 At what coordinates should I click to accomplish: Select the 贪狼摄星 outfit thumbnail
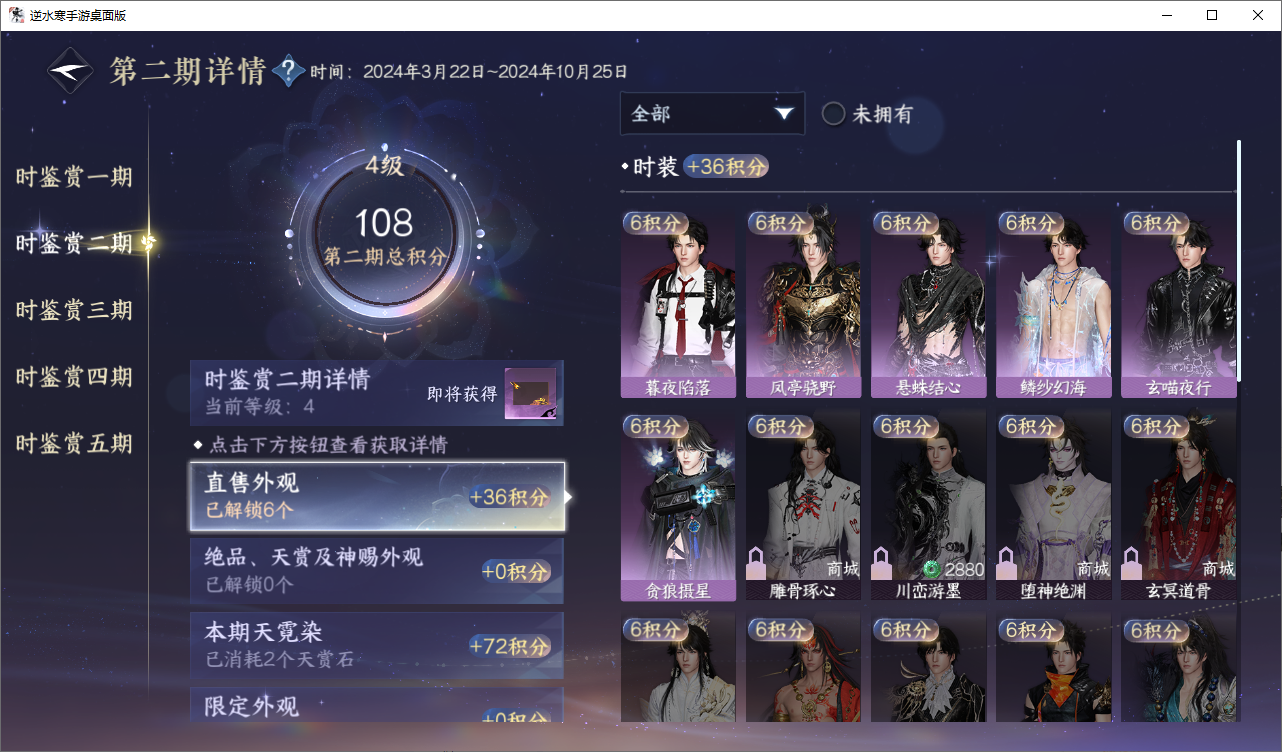tap(678, 506)
